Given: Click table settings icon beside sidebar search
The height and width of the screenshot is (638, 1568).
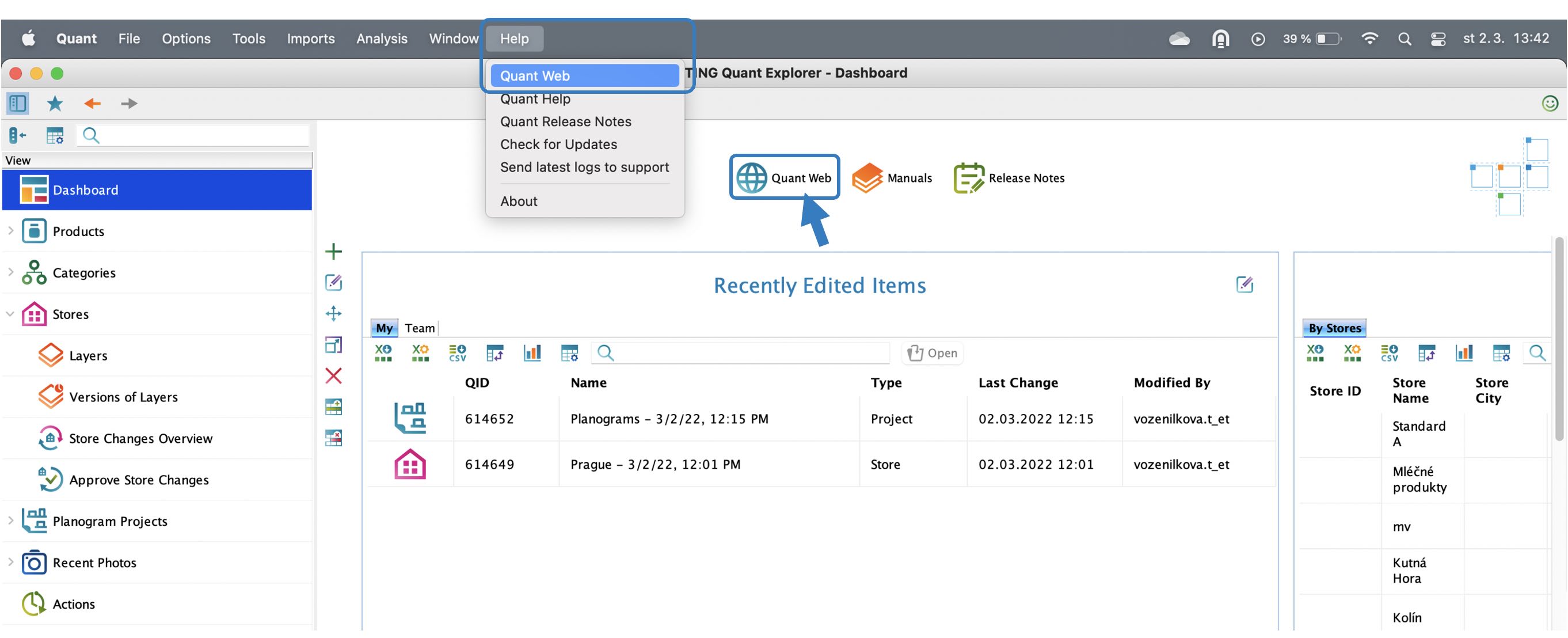Looking at the screenshot, I should click(55, 135).
